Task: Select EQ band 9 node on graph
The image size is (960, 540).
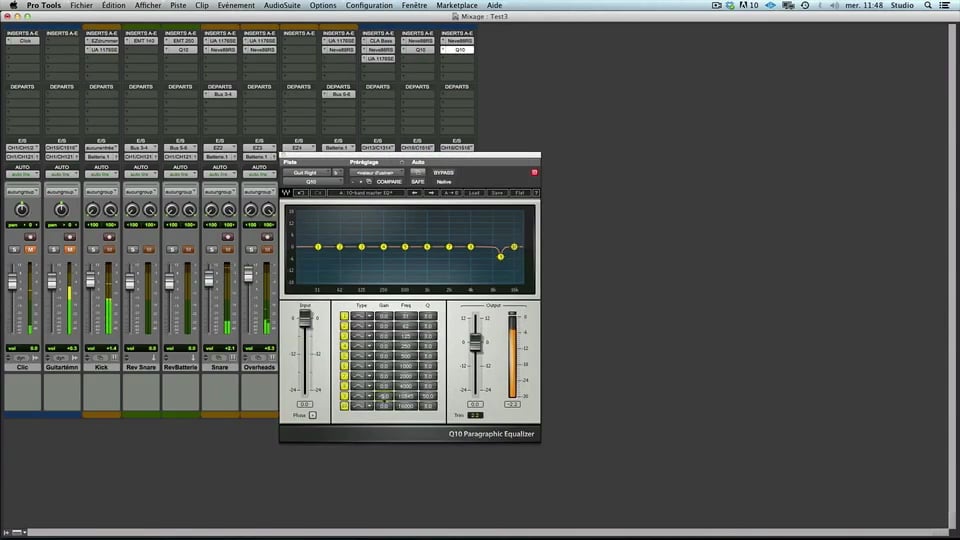Action: 500,257
